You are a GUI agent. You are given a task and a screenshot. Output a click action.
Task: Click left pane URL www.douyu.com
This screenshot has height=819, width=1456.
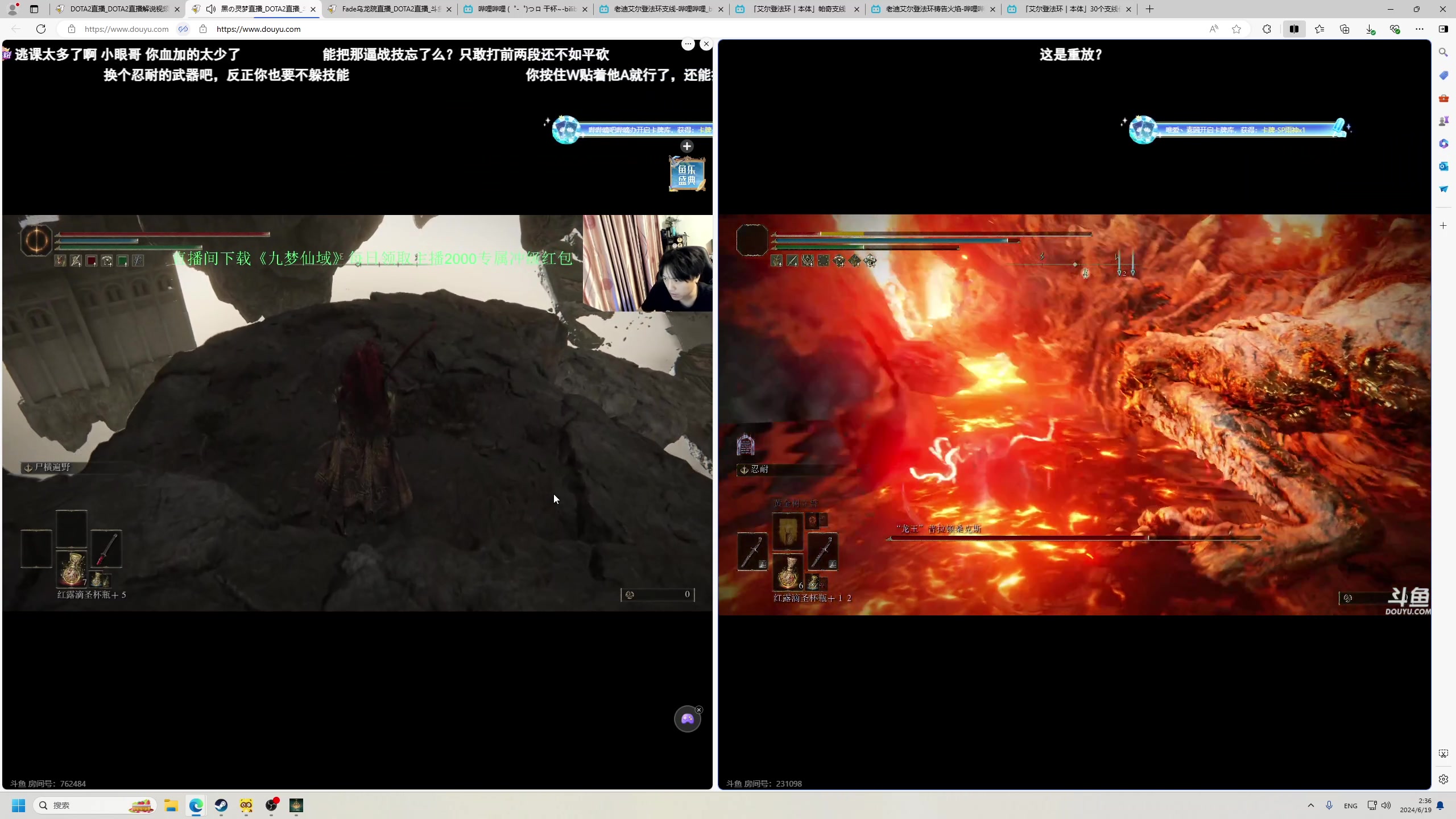coord(126,29)
